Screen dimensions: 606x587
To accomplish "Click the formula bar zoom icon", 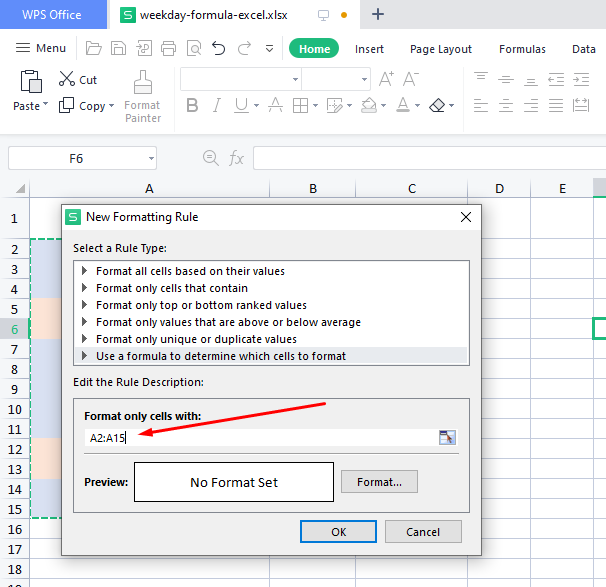I will click(x=211, y=158).
